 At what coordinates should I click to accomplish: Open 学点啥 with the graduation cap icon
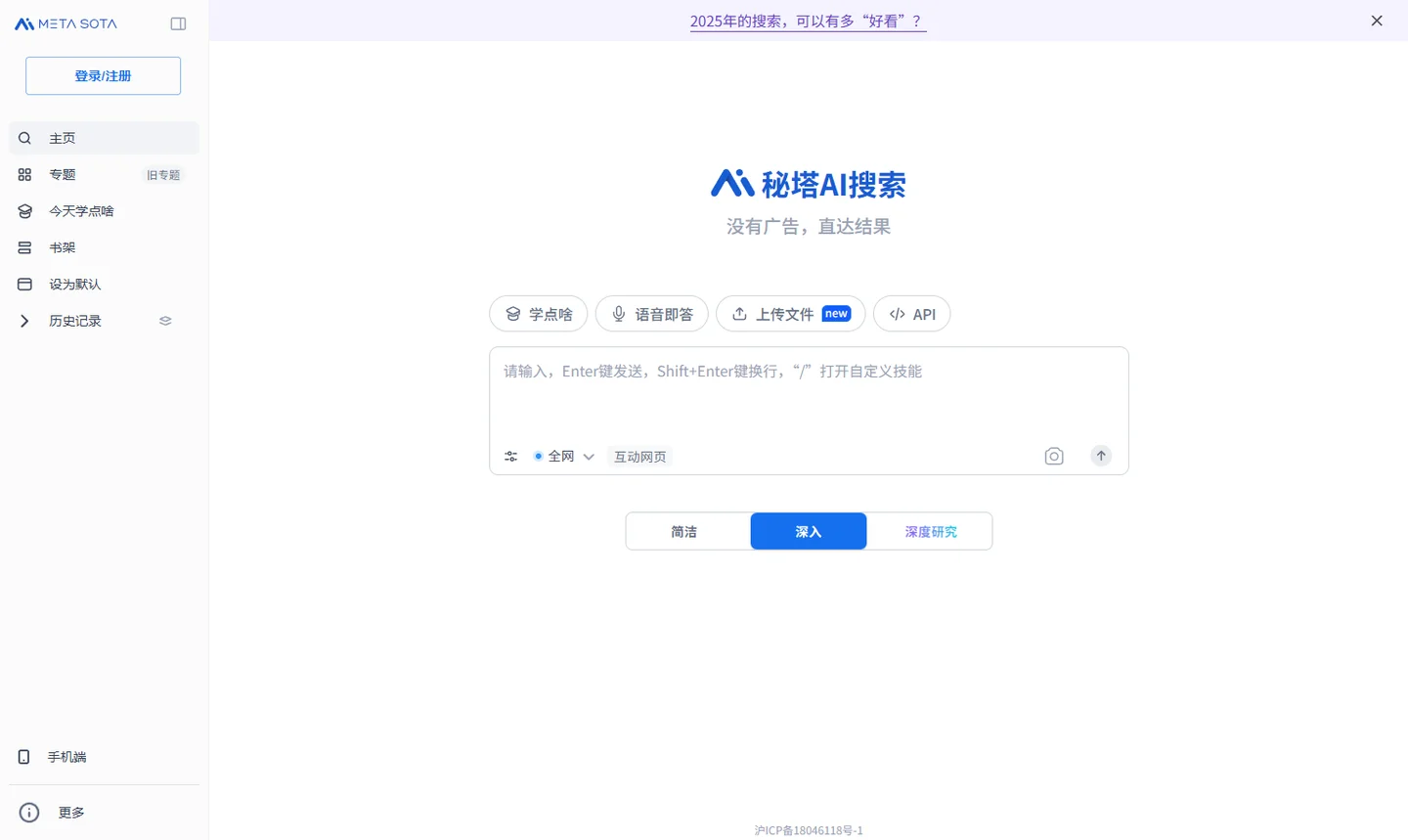(x=513, y=313)
